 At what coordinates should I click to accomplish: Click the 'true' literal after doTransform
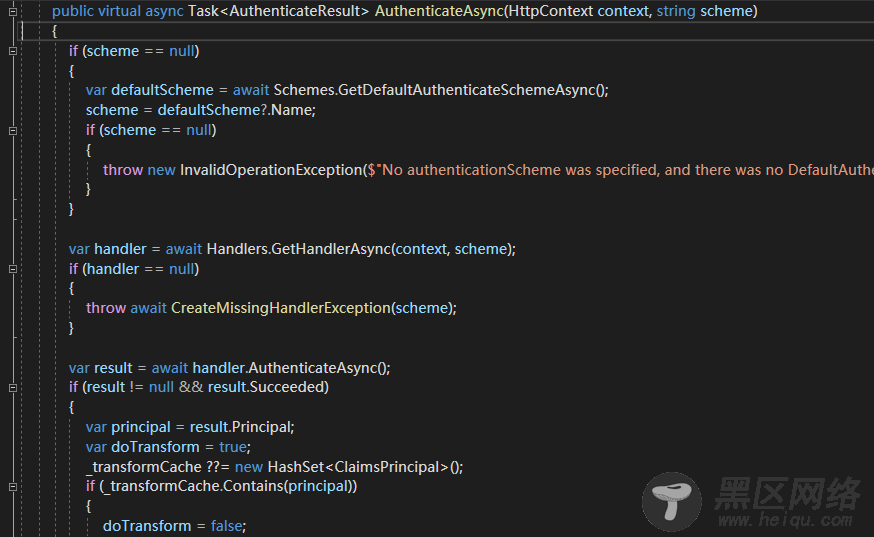233,447
